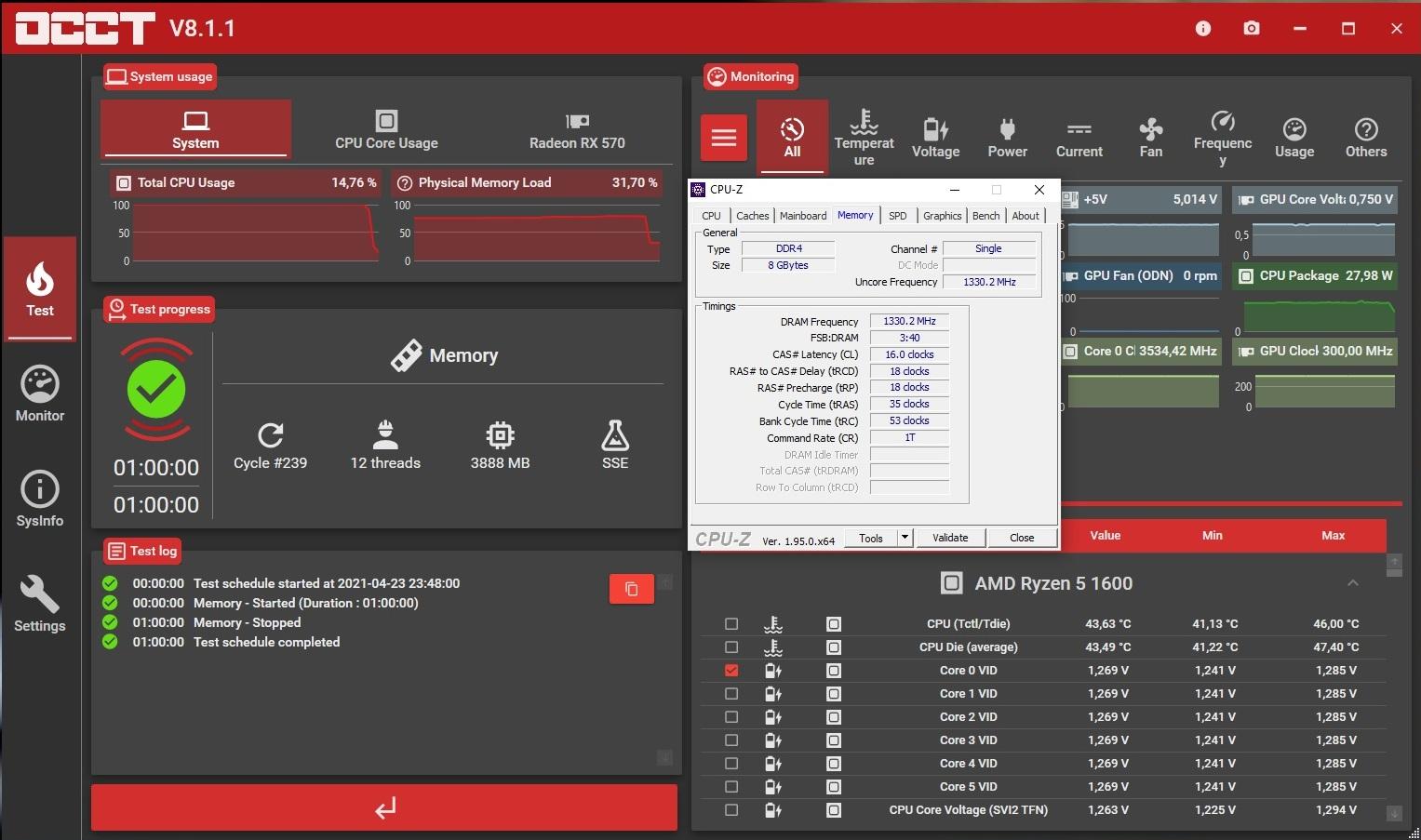The height and width of the screenshot is (840, 1421).
Task: Filter monitoring by Frequency
Action: click(x=1223, y=137)
